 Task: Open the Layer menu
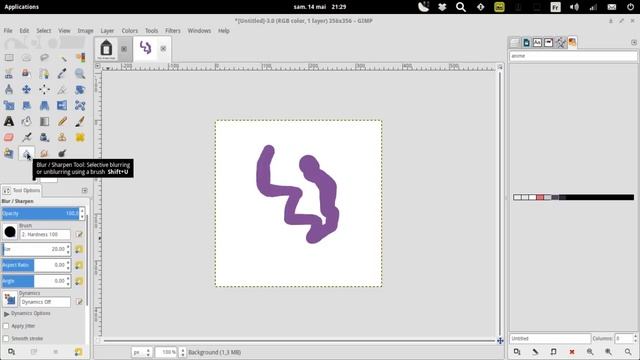coord(107,31)
